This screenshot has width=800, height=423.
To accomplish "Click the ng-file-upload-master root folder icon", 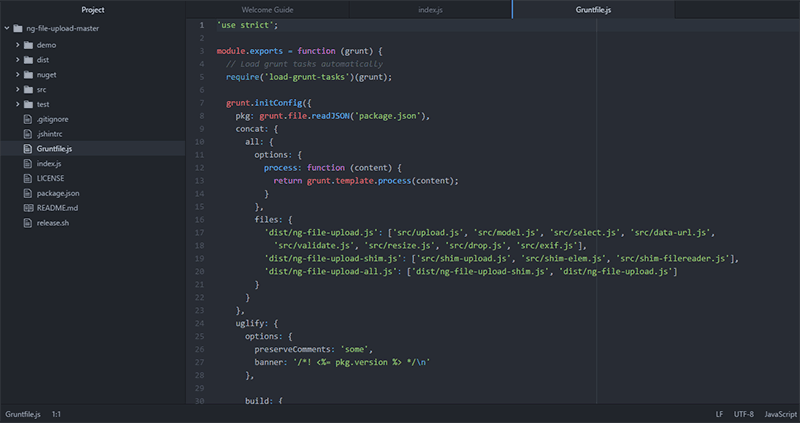I will click(18, 29).
